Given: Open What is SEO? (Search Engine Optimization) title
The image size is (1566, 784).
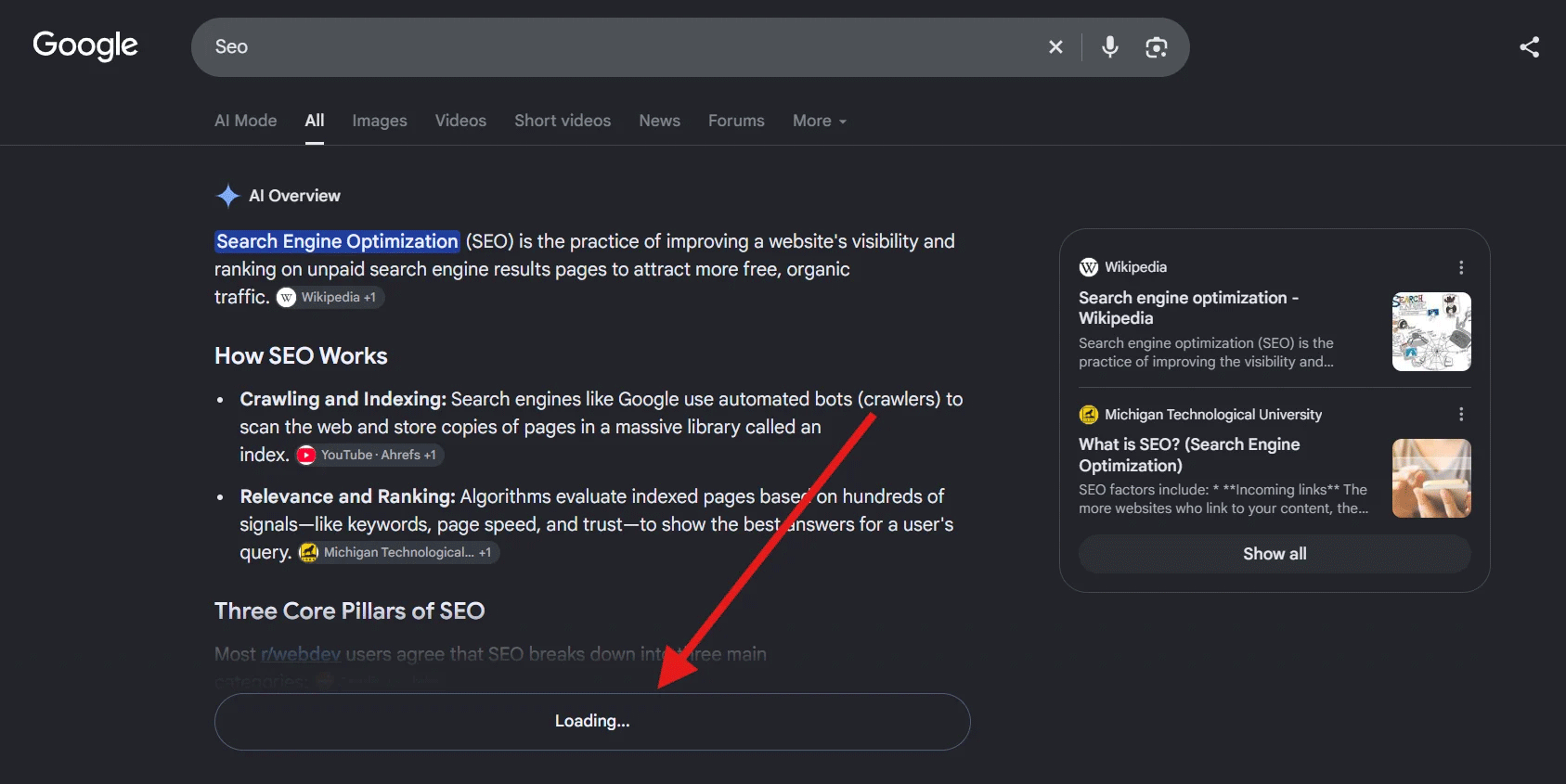Looking at the screenshot, I should point(1189,455).
